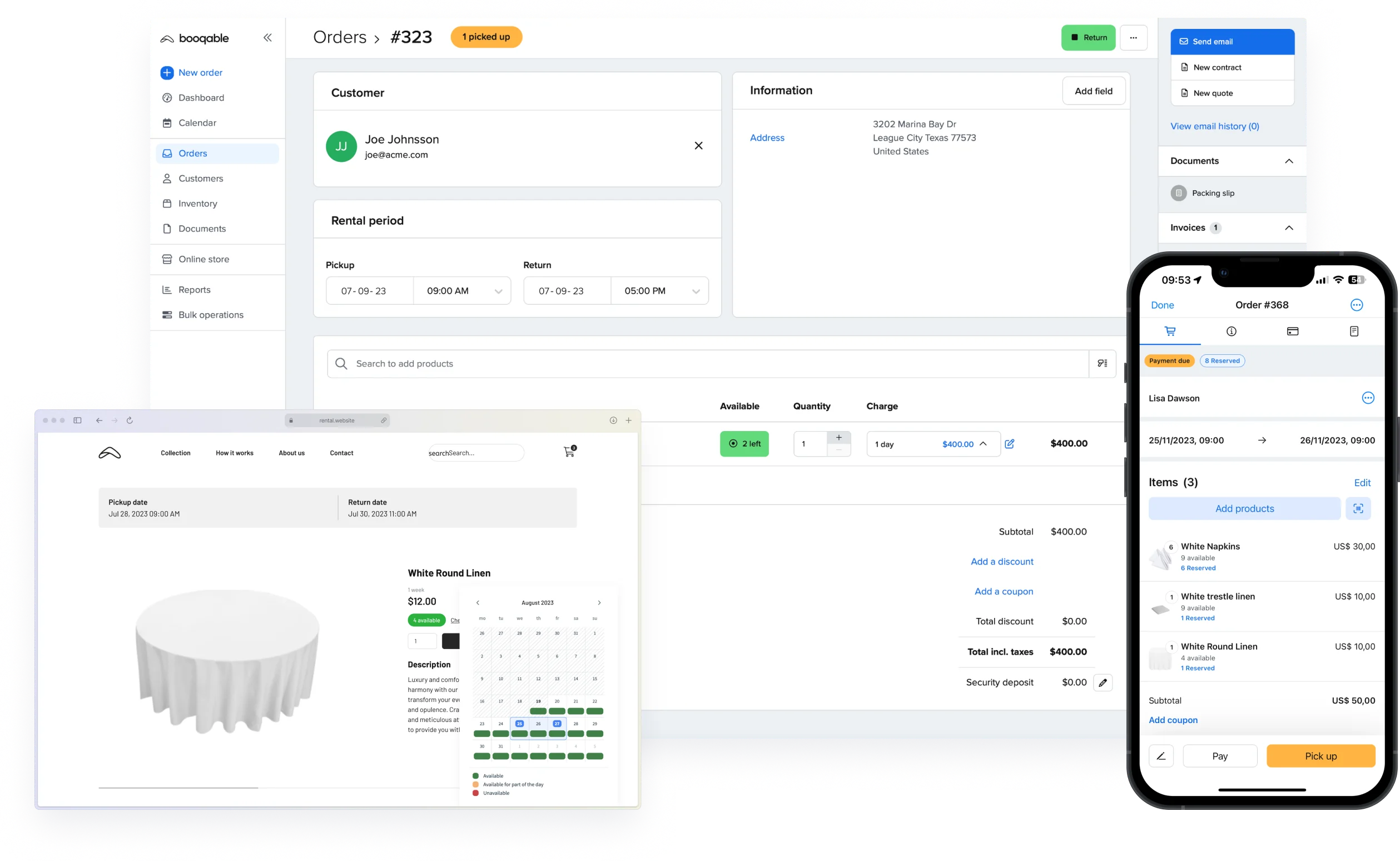
Task: Click the New contract document icon
Action: (x=1184, y=67)
